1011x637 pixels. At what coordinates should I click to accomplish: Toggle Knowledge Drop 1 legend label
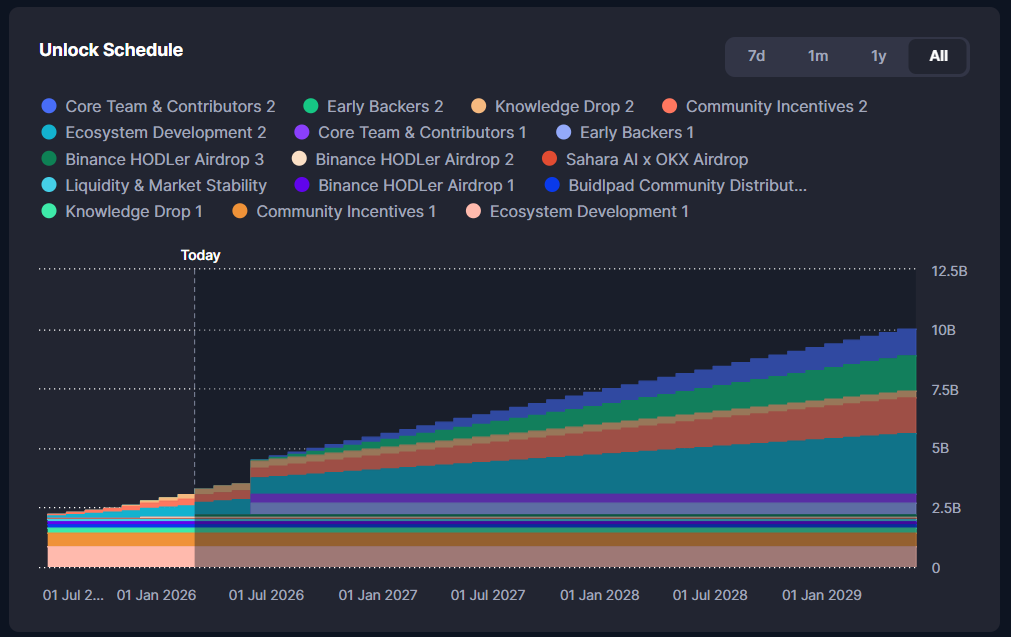134,211
